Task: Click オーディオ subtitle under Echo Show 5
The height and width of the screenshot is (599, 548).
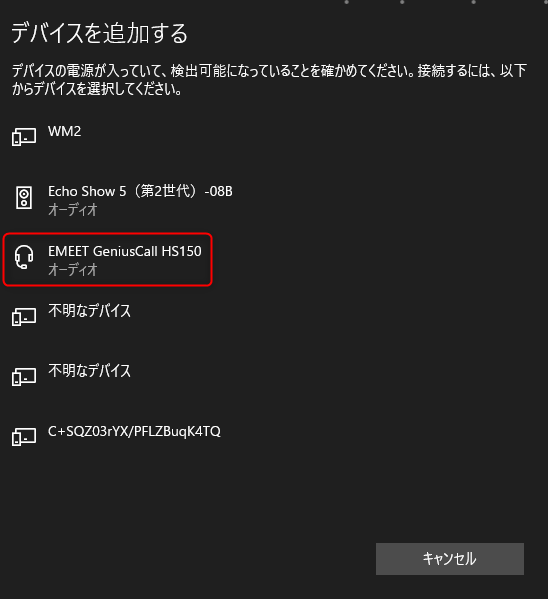Action: (x=73, y=210)
